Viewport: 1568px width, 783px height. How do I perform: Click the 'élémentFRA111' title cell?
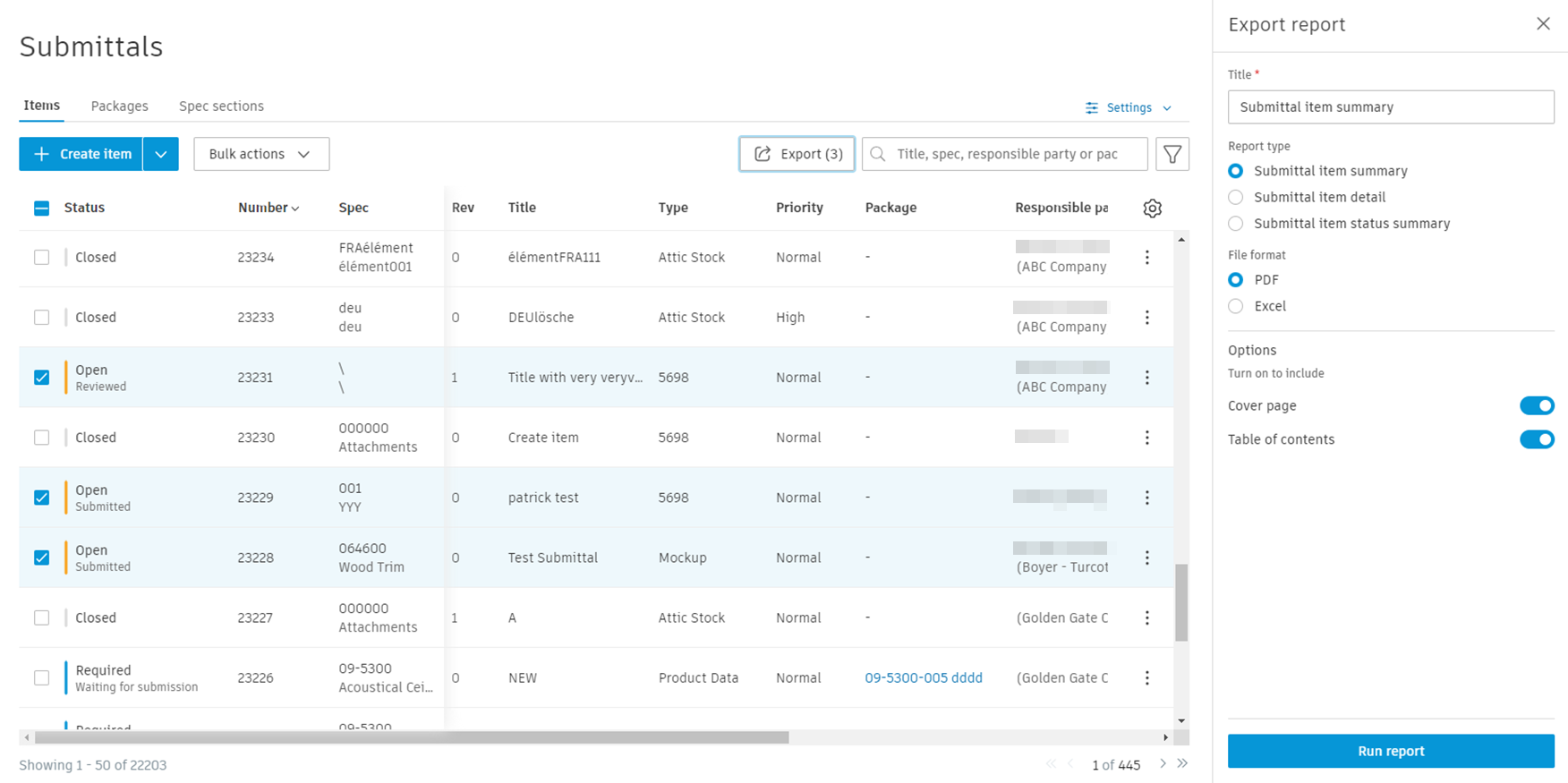554,258
